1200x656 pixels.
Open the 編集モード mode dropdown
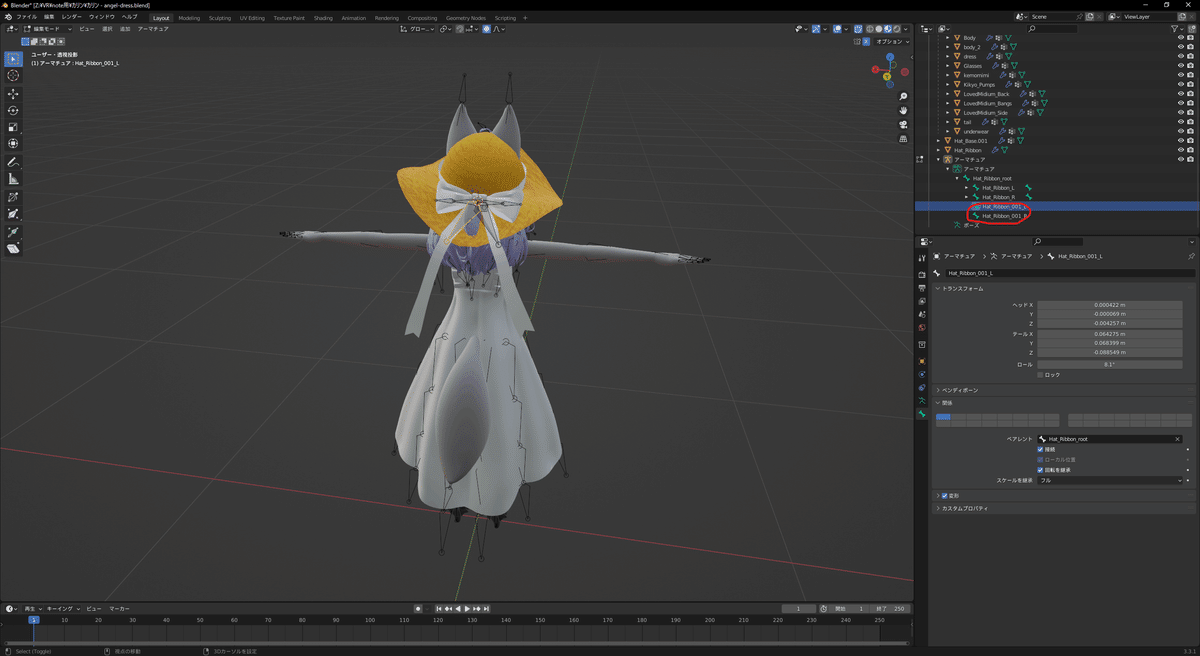(x=46, y=29)
